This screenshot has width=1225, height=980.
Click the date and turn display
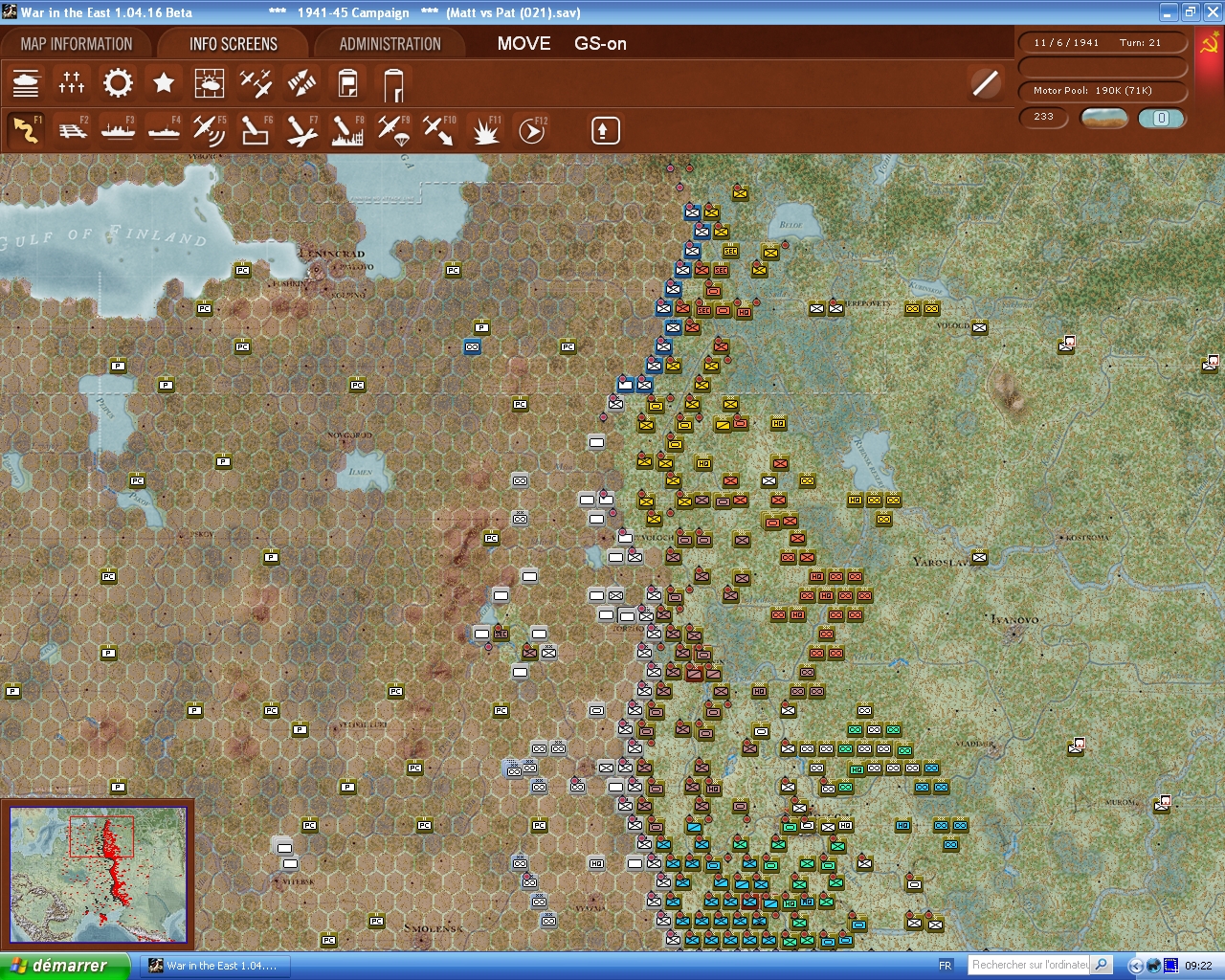coord(1102,43)
